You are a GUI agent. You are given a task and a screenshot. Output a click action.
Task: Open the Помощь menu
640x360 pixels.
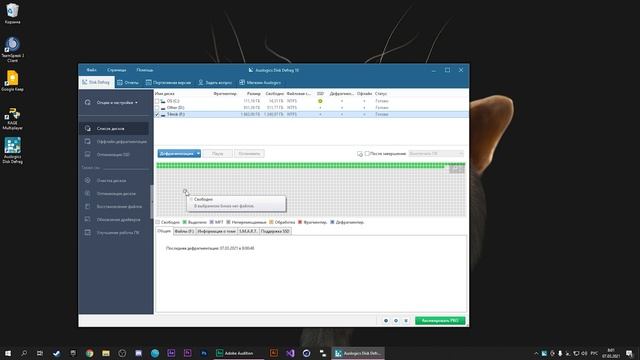click(x=145, y=70)
